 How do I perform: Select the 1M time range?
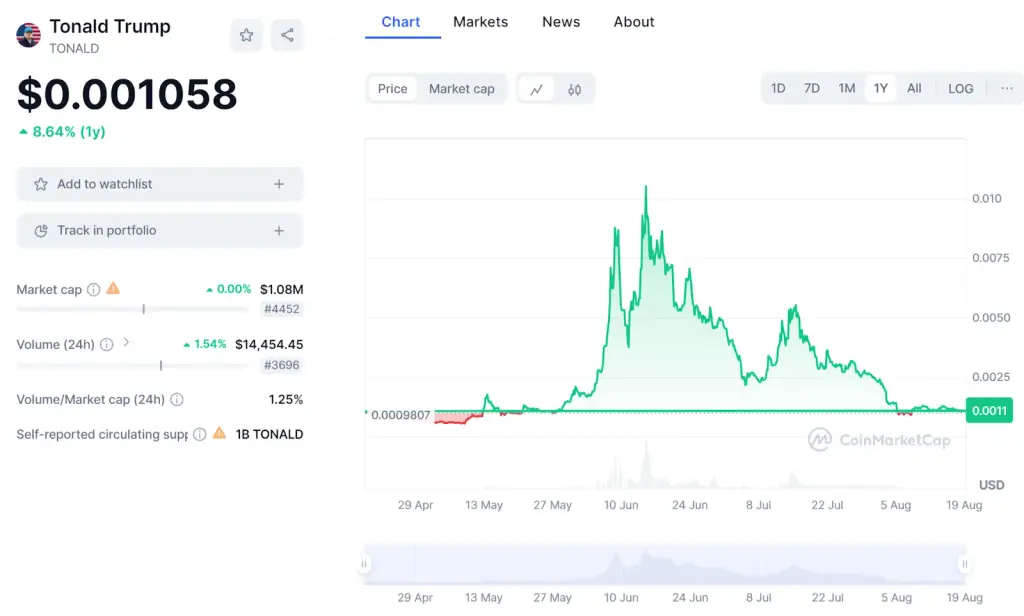click(x=847, y=88)
